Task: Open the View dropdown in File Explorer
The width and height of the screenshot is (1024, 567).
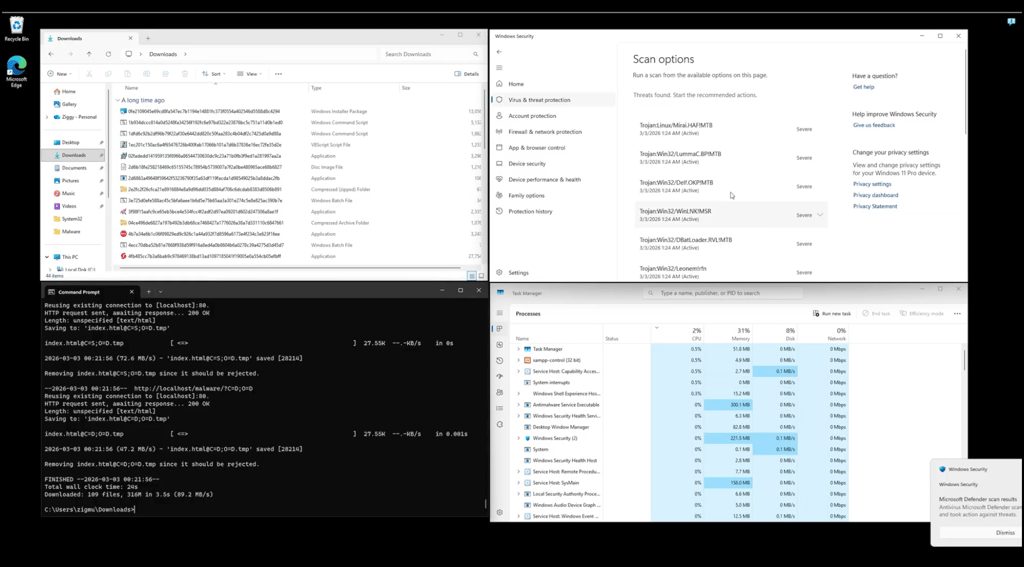Action: (249, 74)
